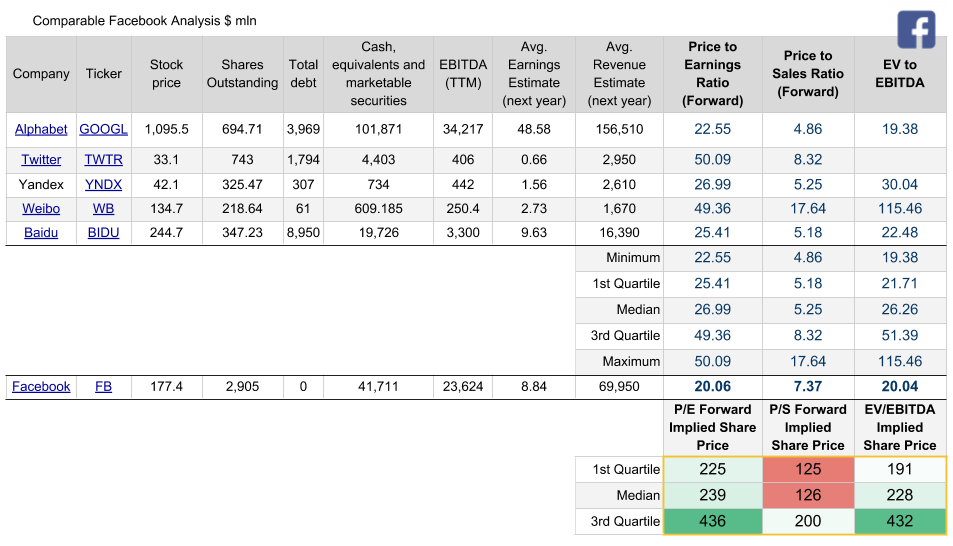Click the Facebook logo icon
This screenshot has width=953, height=546.
(x=915, y=30)
